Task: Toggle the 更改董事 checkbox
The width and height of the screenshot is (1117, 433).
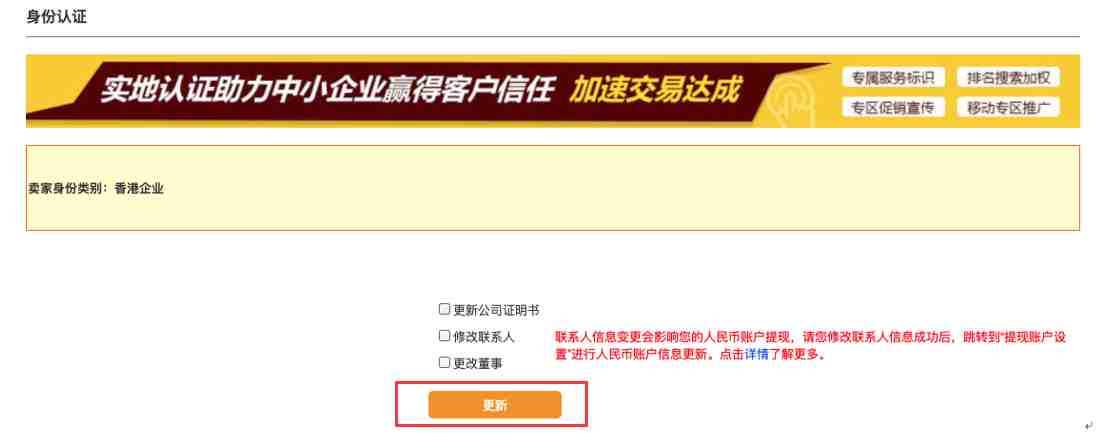Action: click(445, 362)
